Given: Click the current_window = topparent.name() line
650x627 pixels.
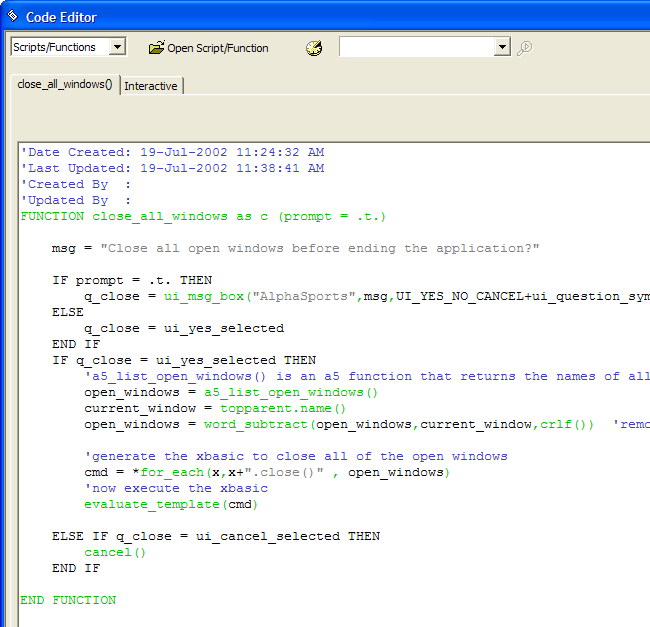Looking at the screenshot, I should [x=215, y=408].
